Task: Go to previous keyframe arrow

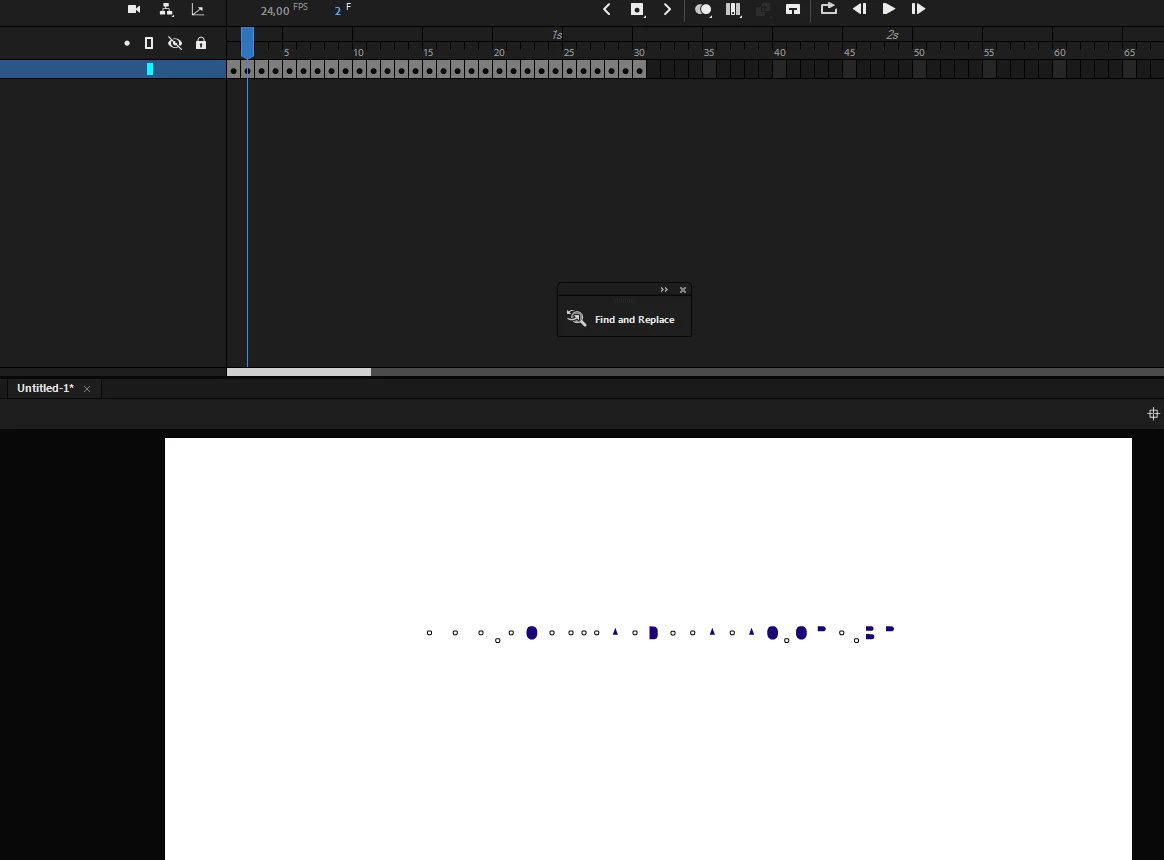Action: tap(606, 9)
